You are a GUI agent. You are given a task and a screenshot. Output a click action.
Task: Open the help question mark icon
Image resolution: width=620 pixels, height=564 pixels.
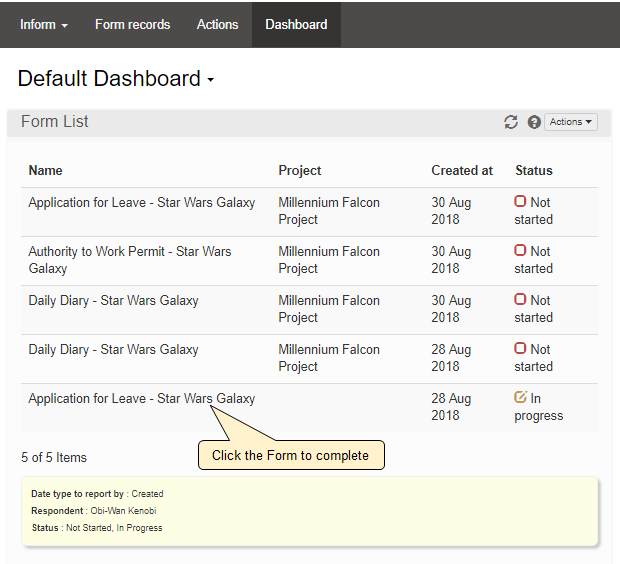coord(534,122)
